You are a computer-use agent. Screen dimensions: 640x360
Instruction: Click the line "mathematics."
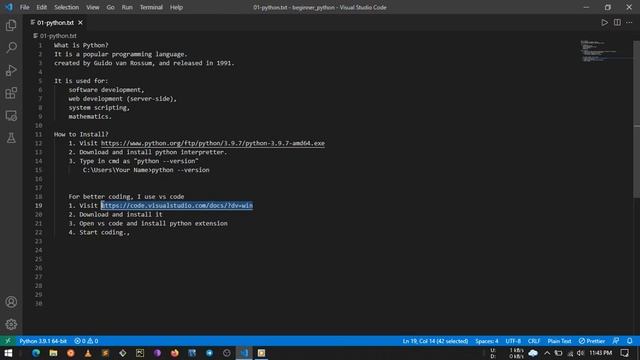click(90, 117)
